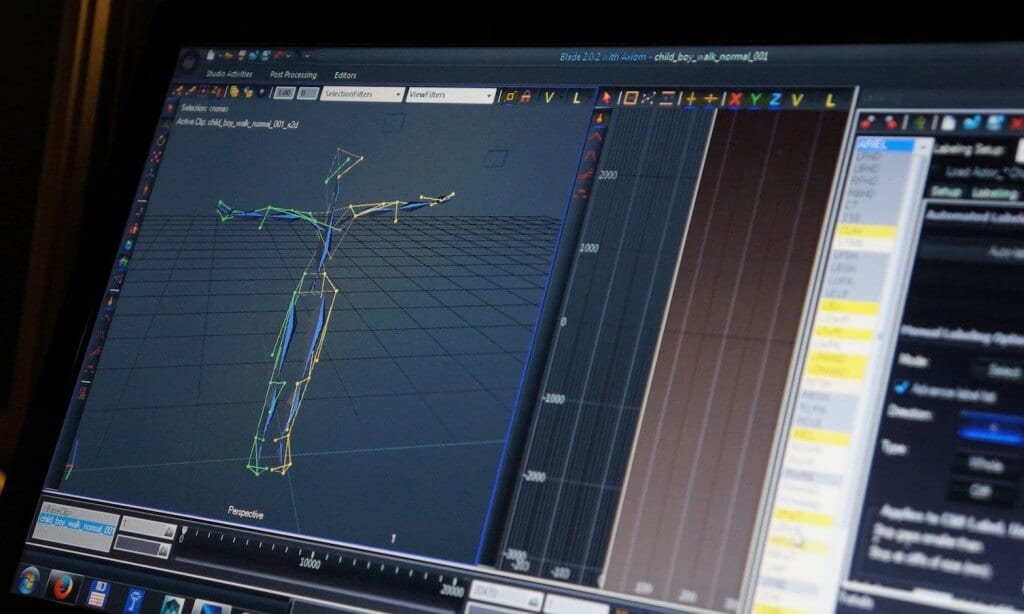
Task: Select child_boy_walk_normal clip in clip list
Action: pos(76,523)
